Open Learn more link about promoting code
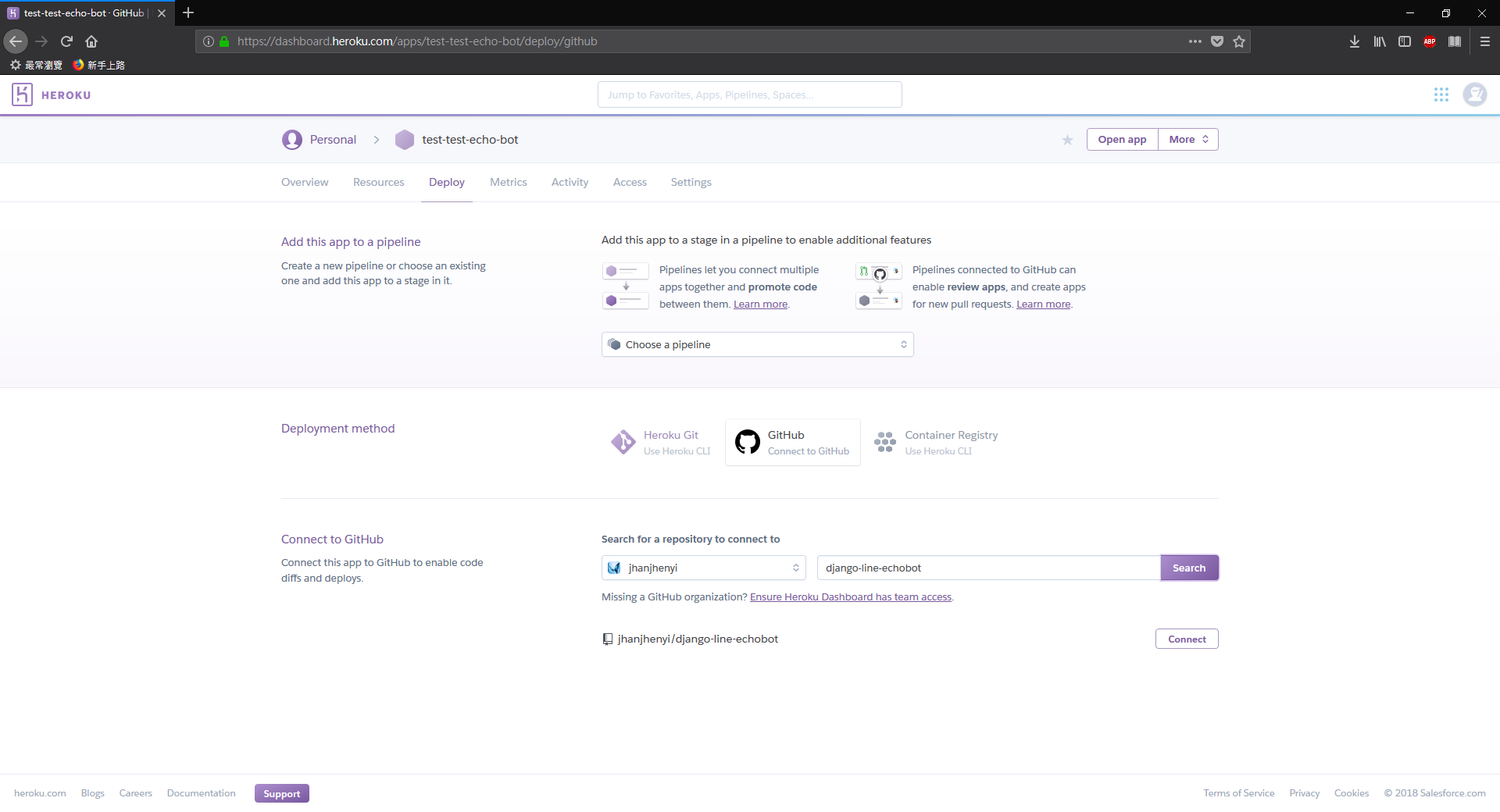 [x=760, y=304]
